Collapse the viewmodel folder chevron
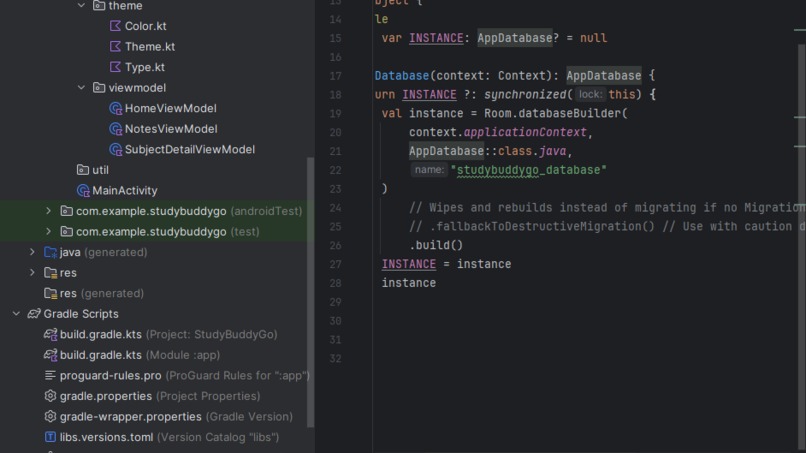 click(x=81, y=87)
